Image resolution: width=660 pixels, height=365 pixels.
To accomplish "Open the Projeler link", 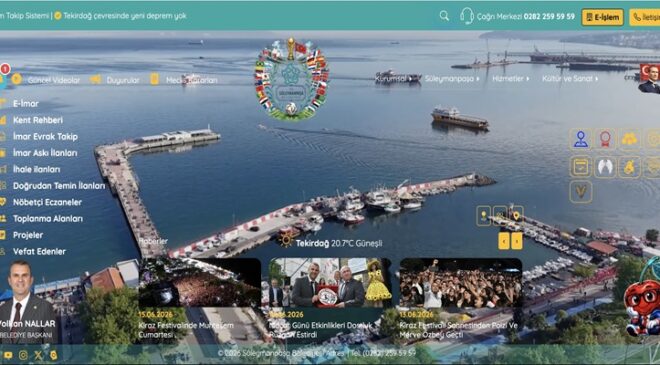I will pyautogui.click(x=28, y=235).
